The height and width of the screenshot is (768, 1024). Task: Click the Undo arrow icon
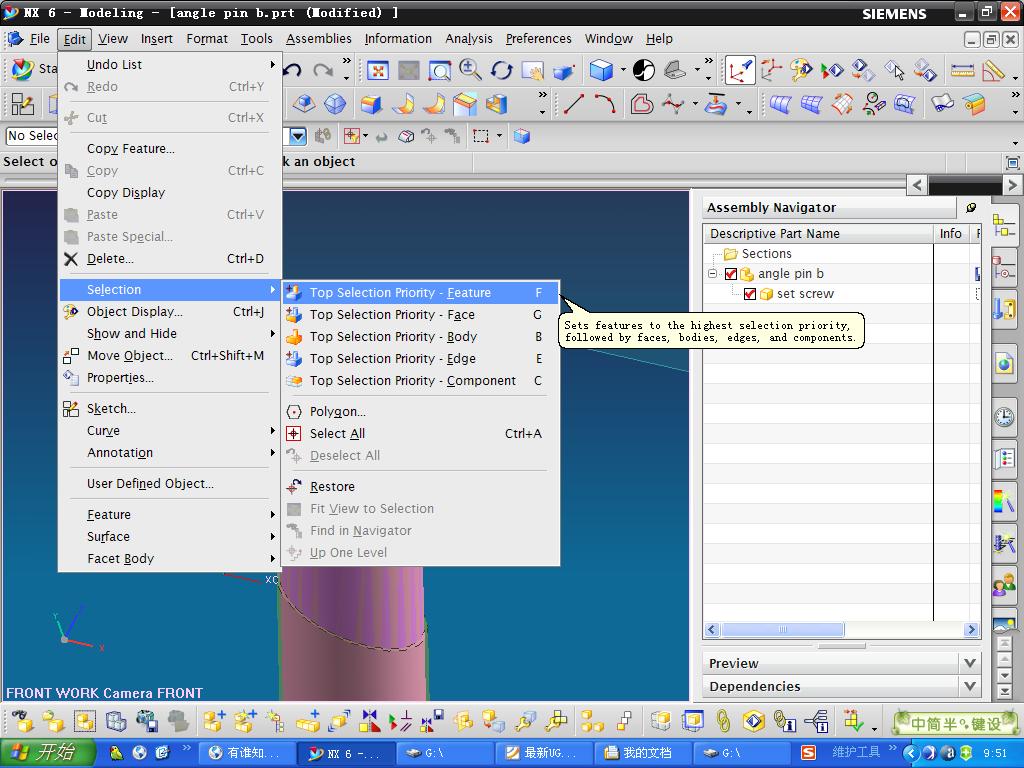292,70
